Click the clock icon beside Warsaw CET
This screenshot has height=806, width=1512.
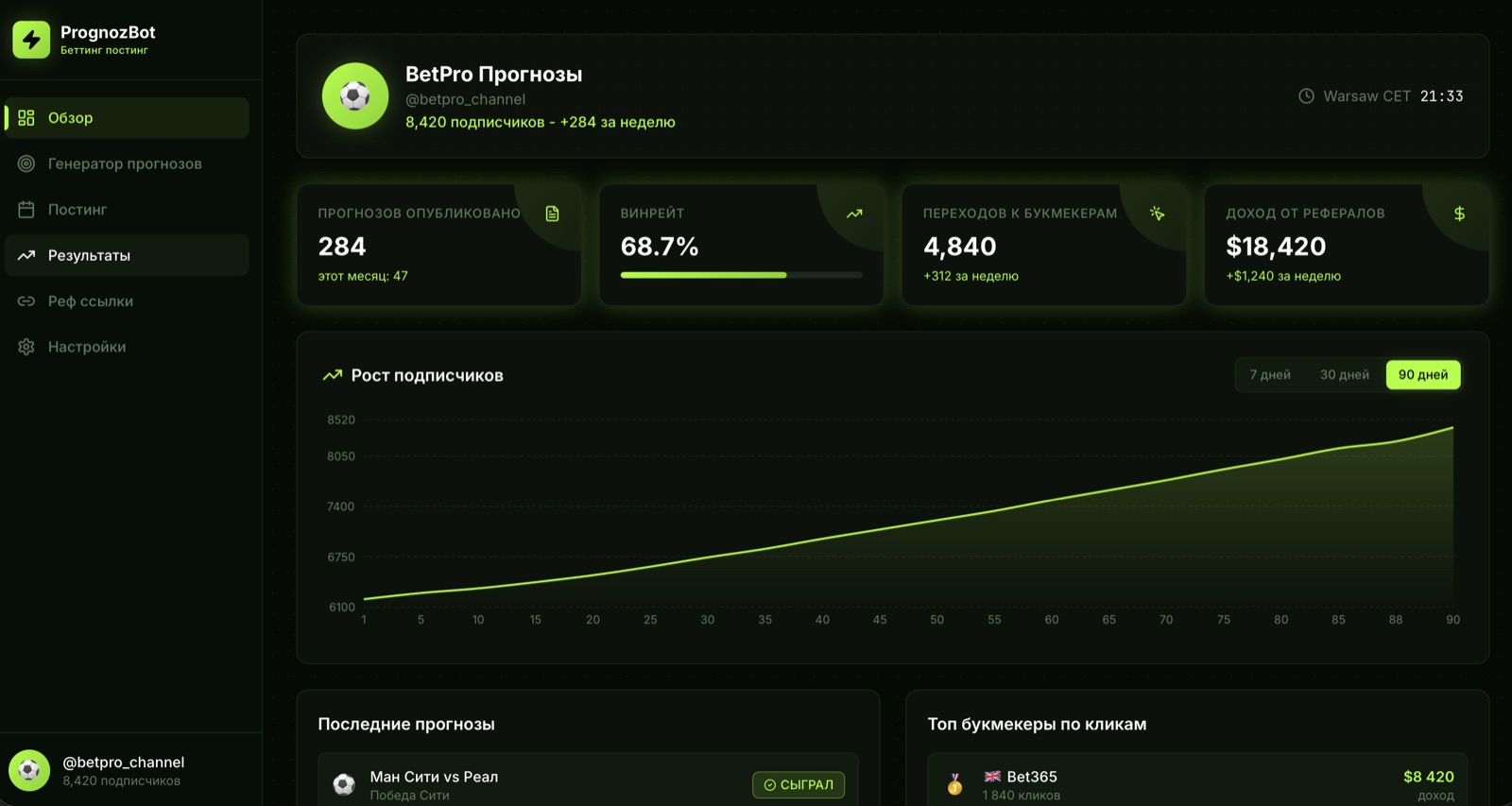coord(1306,96)
